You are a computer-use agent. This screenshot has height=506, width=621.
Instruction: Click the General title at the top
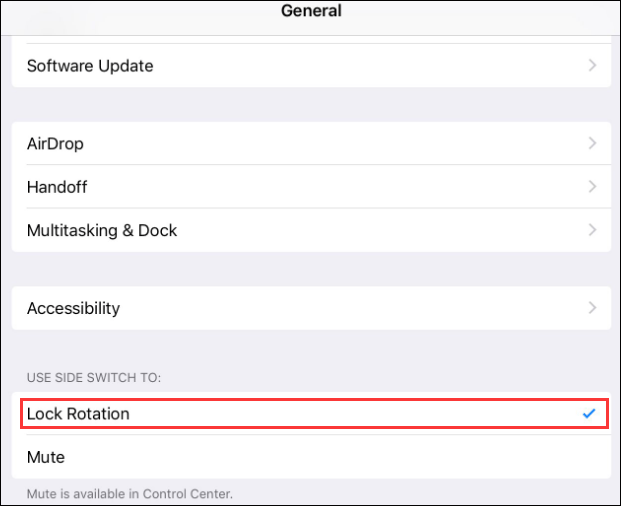point(311,12)
